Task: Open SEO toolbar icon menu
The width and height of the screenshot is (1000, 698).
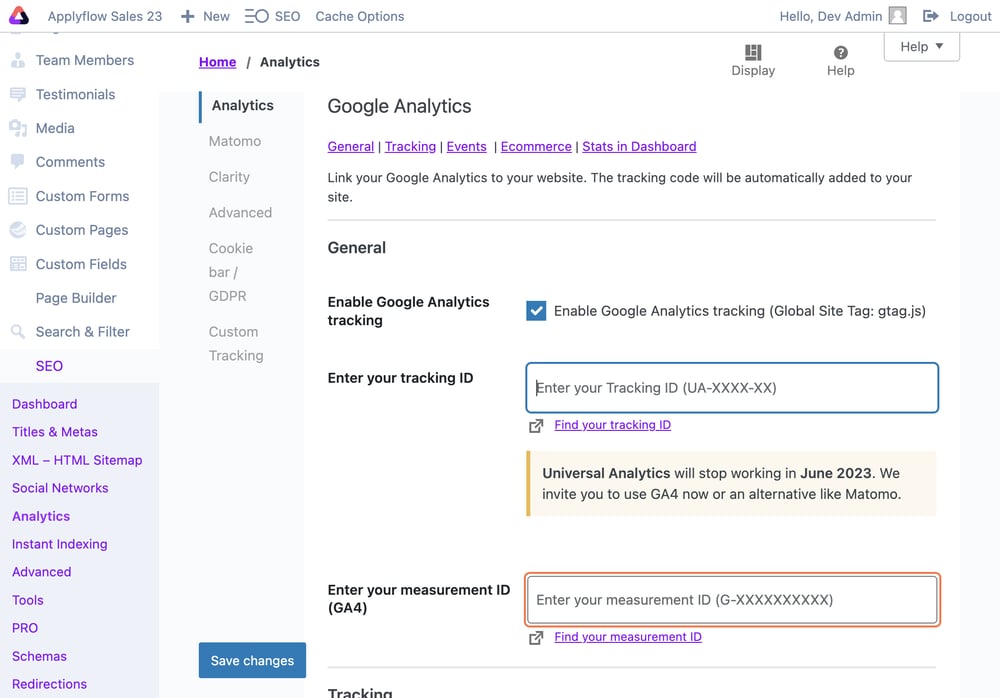Action: point(256,16)
